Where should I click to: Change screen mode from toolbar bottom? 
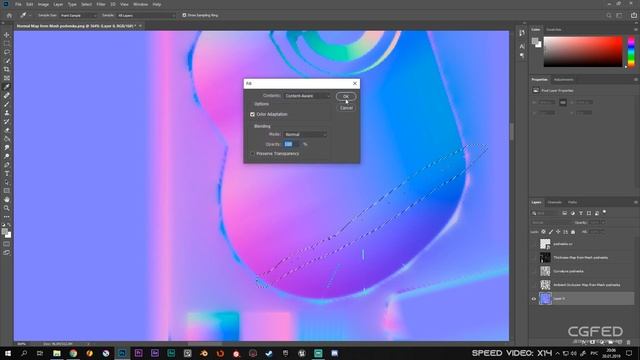tap(7, 253)
